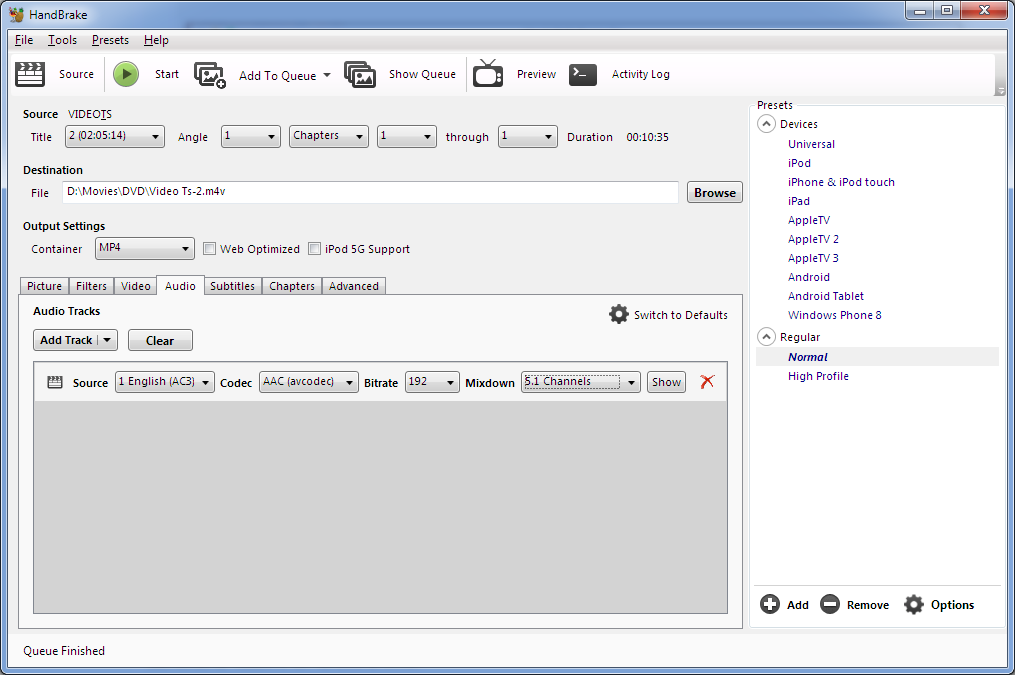
Task: Collapse the Regular preset group
Action: pyautogui.click(x=766, y=337)
